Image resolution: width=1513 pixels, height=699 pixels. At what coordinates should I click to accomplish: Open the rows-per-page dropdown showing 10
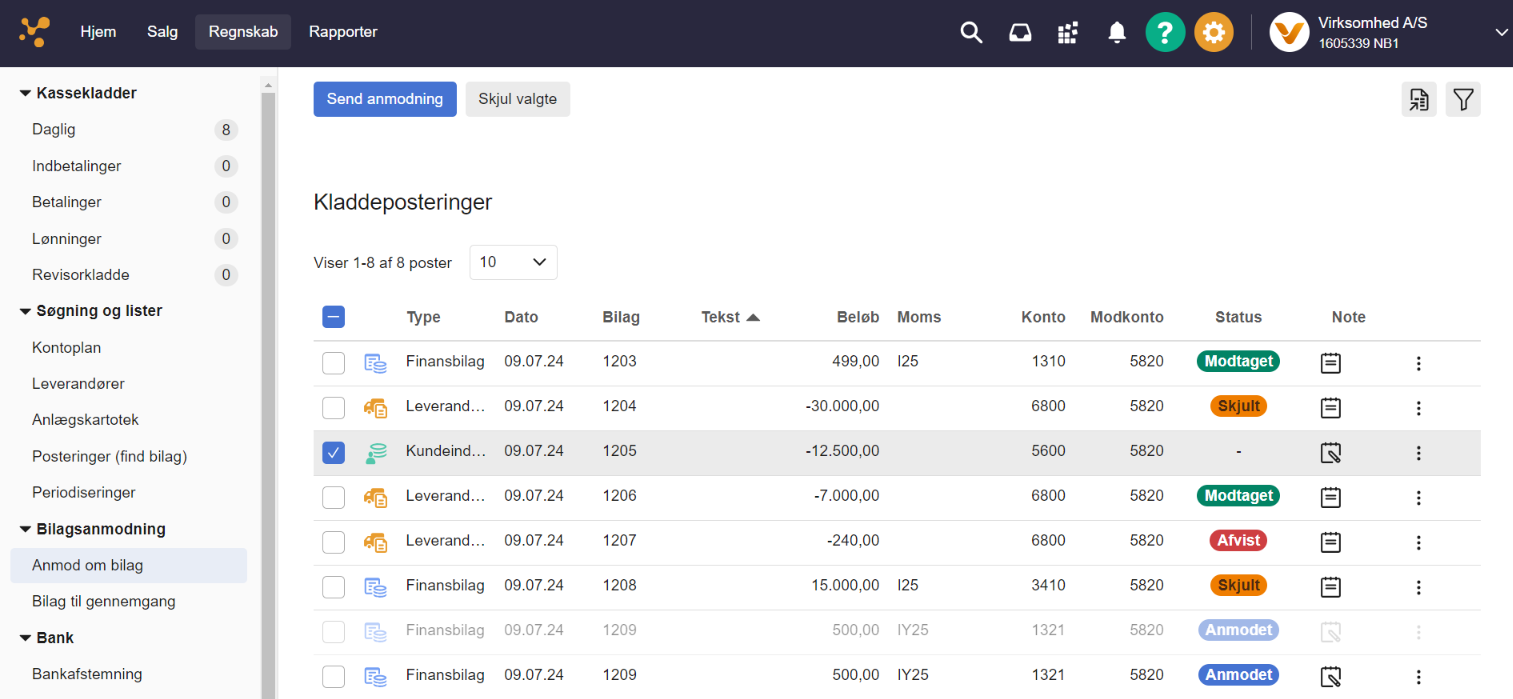click(x=513, y=262)
